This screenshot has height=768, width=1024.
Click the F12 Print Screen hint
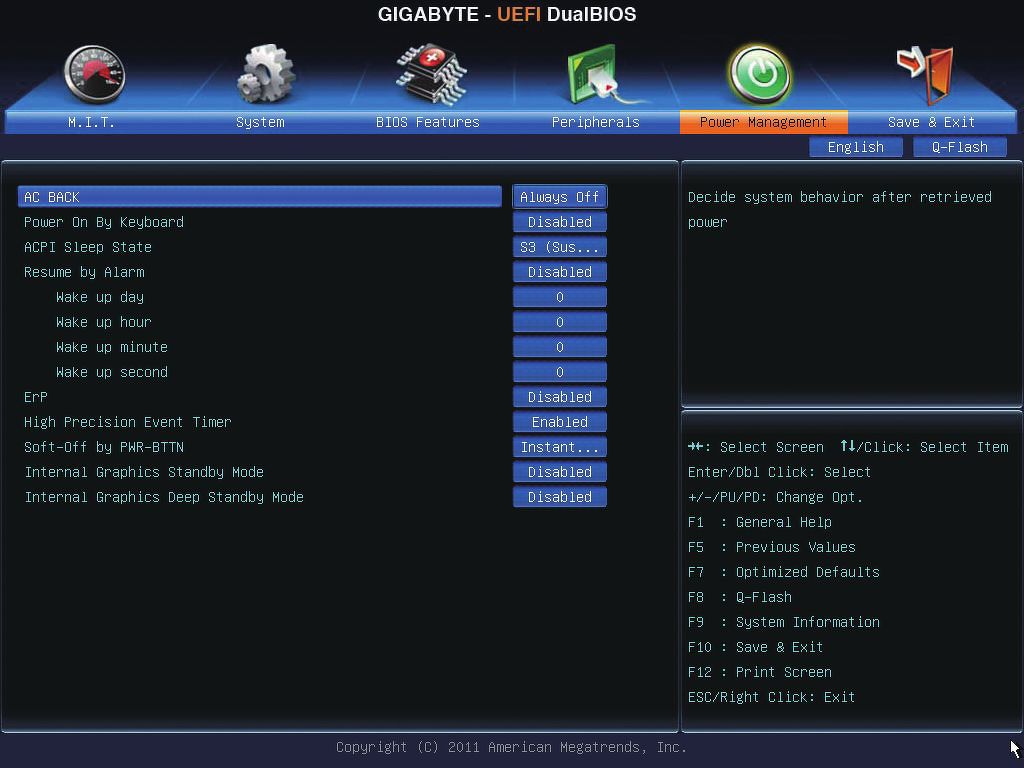[760, 672]
